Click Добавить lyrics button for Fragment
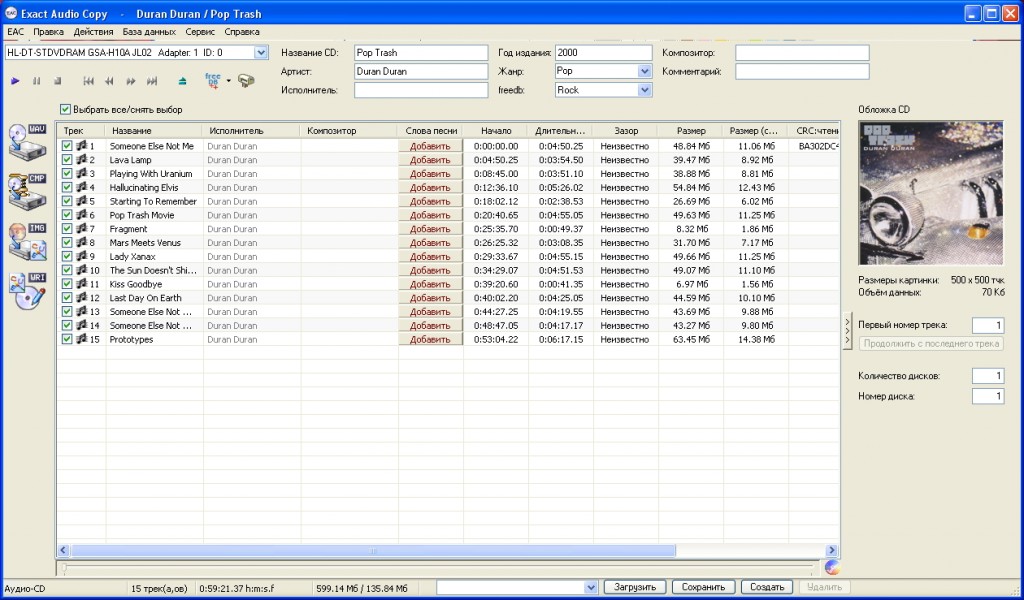Image resolution: width=1024 pixels, height=600 pixels. tap(430, 229)
